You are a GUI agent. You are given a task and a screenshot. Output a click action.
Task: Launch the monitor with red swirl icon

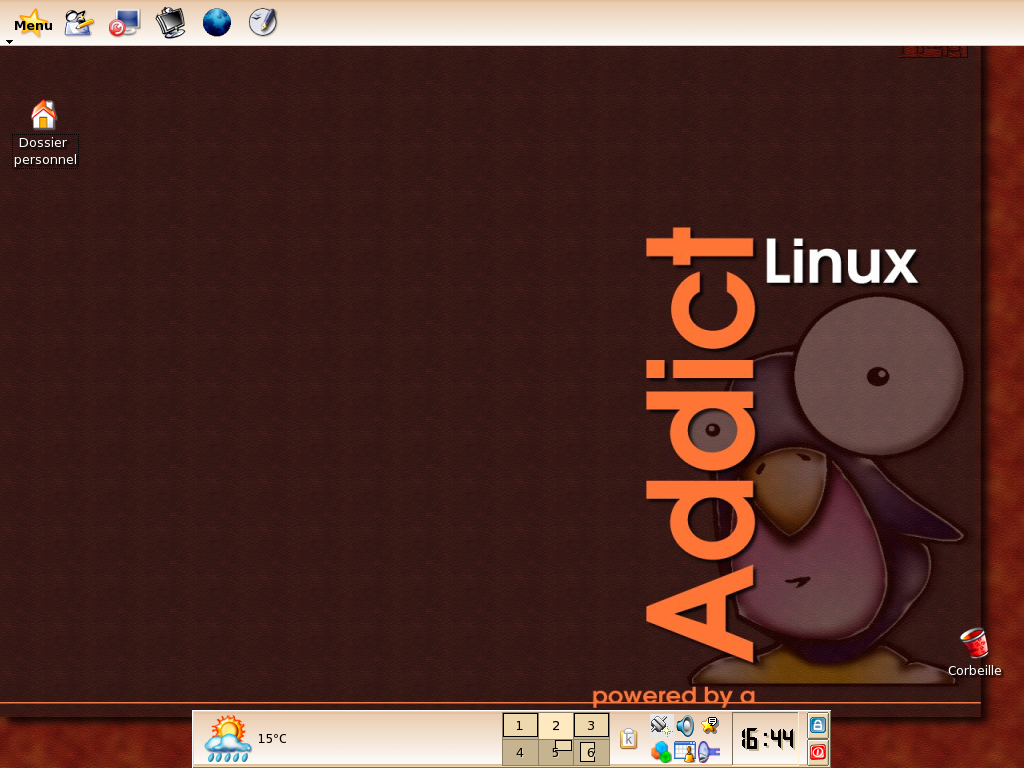pos(125,23)
